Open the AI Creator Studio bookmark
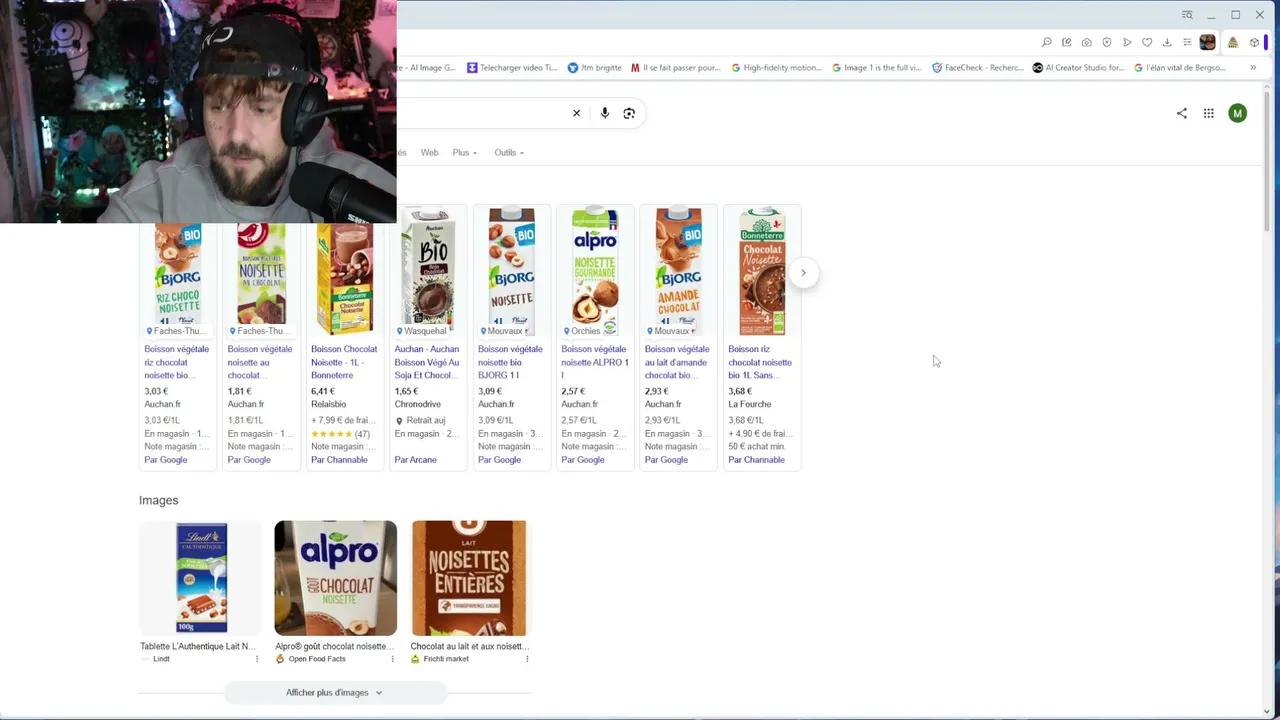This screenshot has height=720, width=1280. [x=1078, y=68]
